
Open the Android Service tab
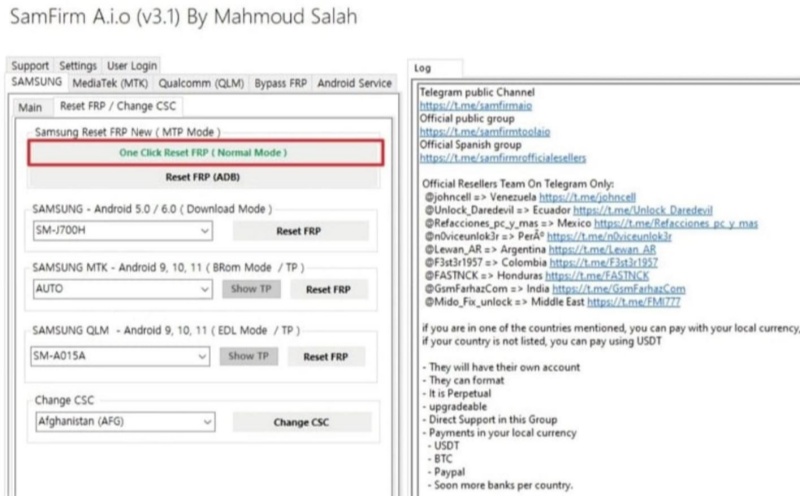point(354,83)
